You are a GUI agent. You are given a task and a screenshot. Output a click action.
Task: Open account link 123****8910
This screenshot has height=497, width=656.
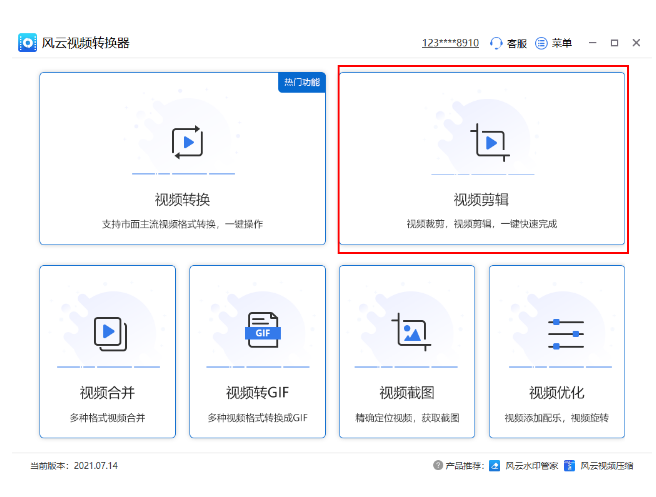[450, 43]
